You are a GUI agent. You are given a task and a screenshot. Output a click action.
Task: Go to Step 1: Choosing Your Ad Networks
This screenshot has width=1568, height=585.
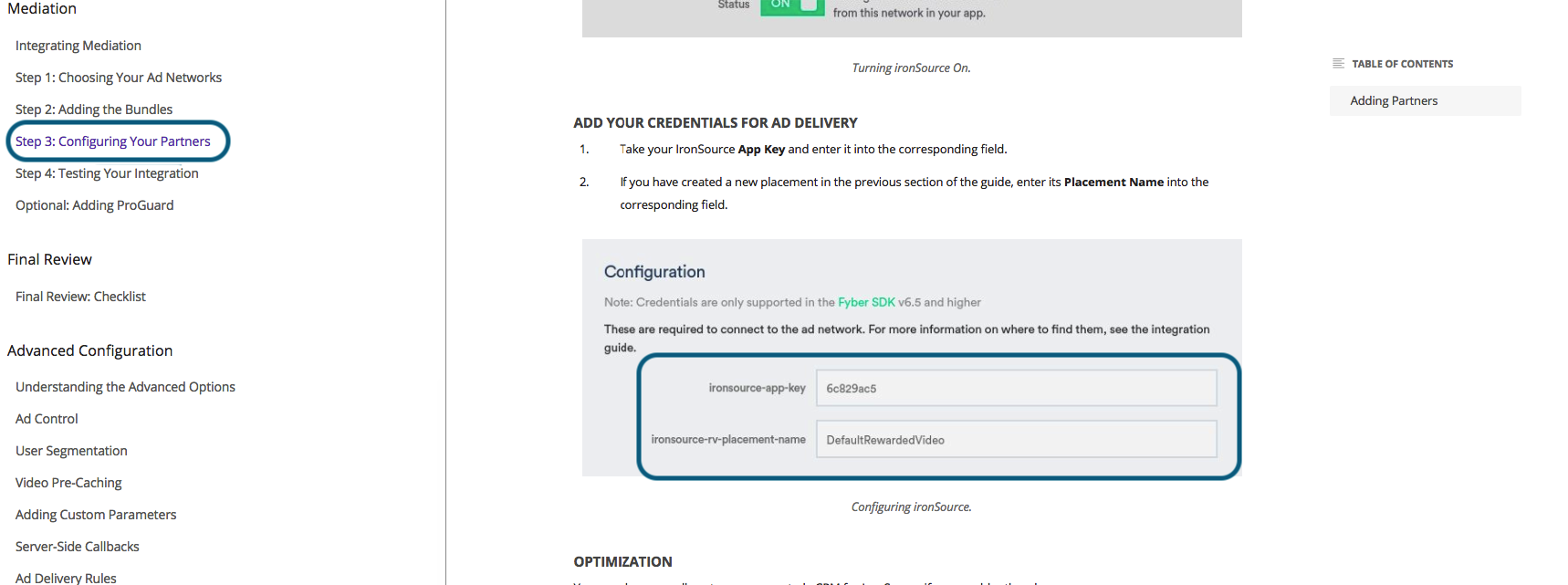(x=119, y=78)
